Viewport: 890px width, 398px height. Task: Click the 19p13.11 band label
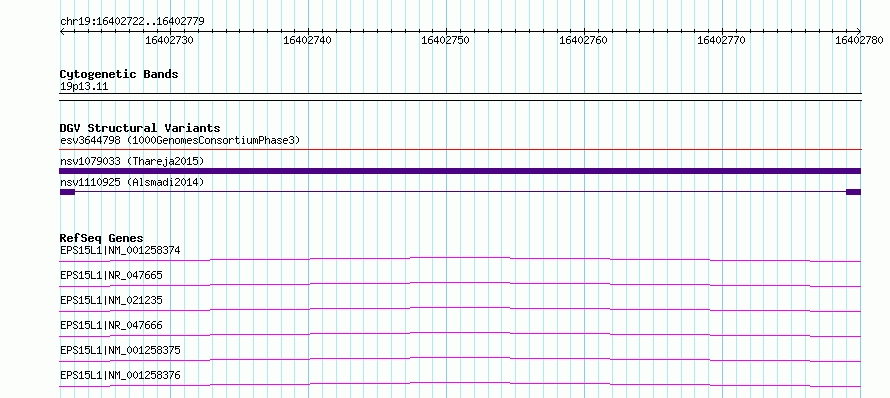84,87
